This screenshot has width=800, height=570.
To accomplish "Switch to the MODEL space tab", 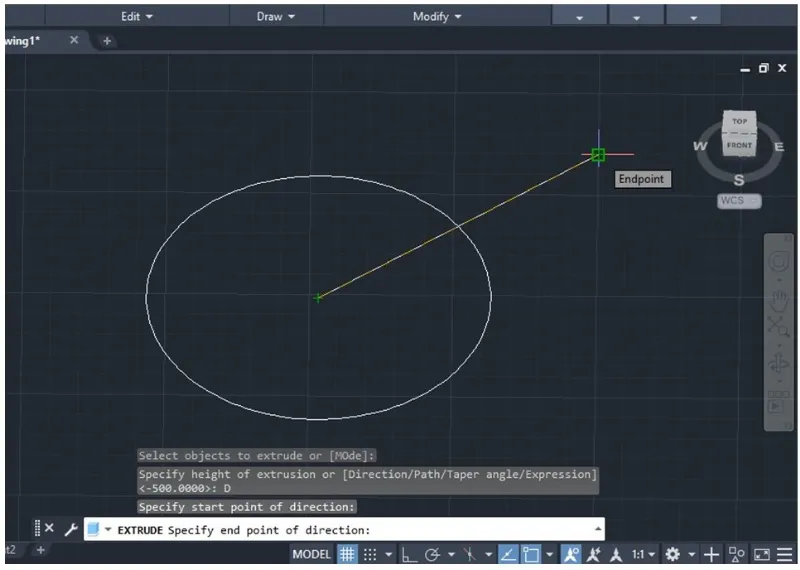I will tap(311, 554).
